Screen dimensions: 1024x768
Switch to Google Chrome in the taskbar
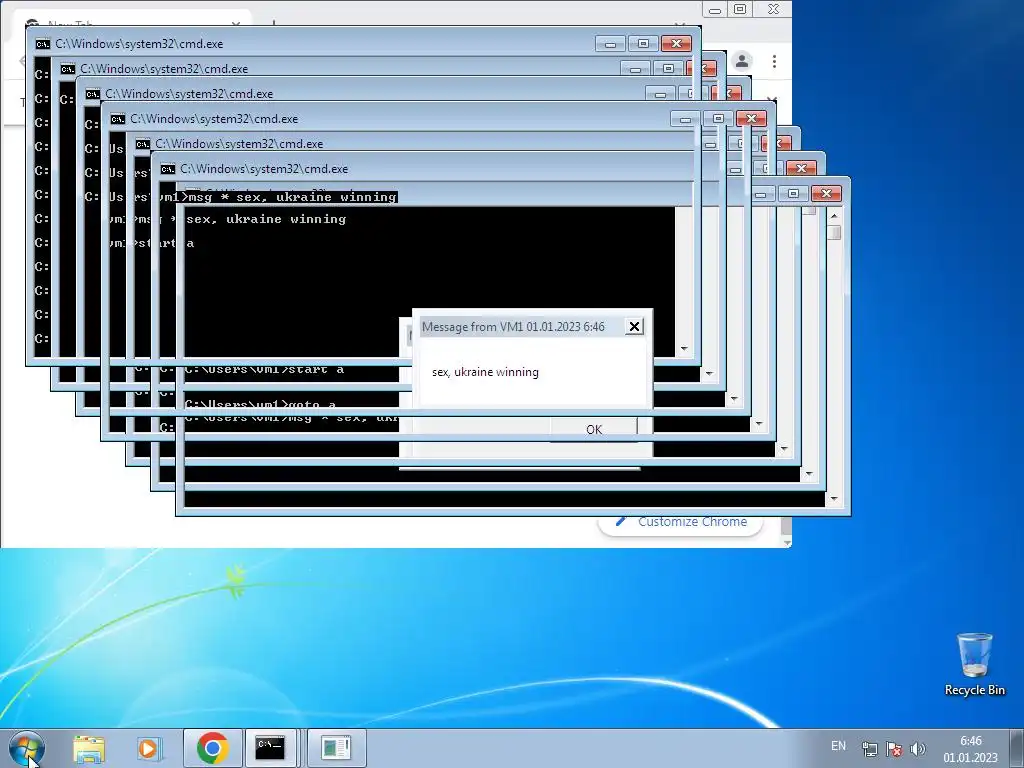[x=212, y=748]
